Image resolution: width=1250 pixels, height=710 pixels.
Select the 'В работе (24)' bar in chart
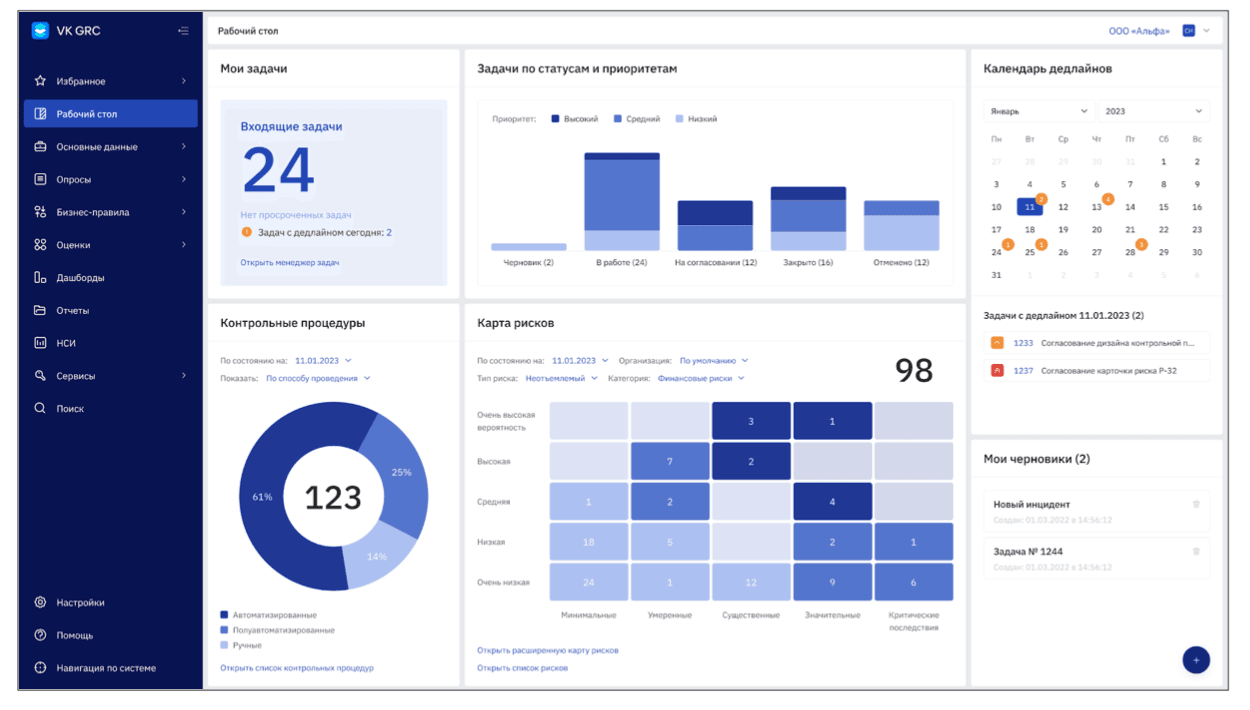[x=621, y=200]
